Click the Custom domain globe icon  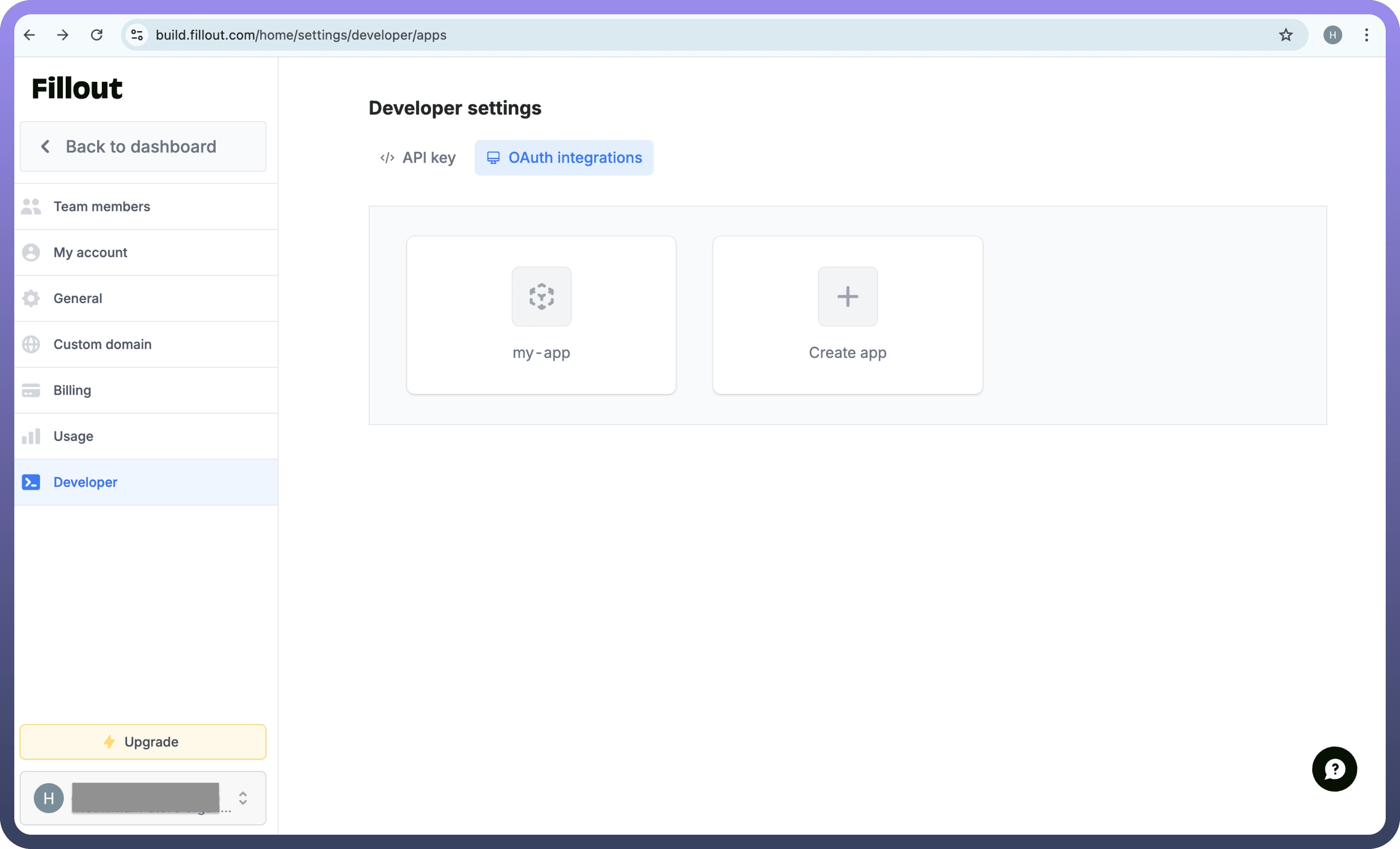[31, 344]
